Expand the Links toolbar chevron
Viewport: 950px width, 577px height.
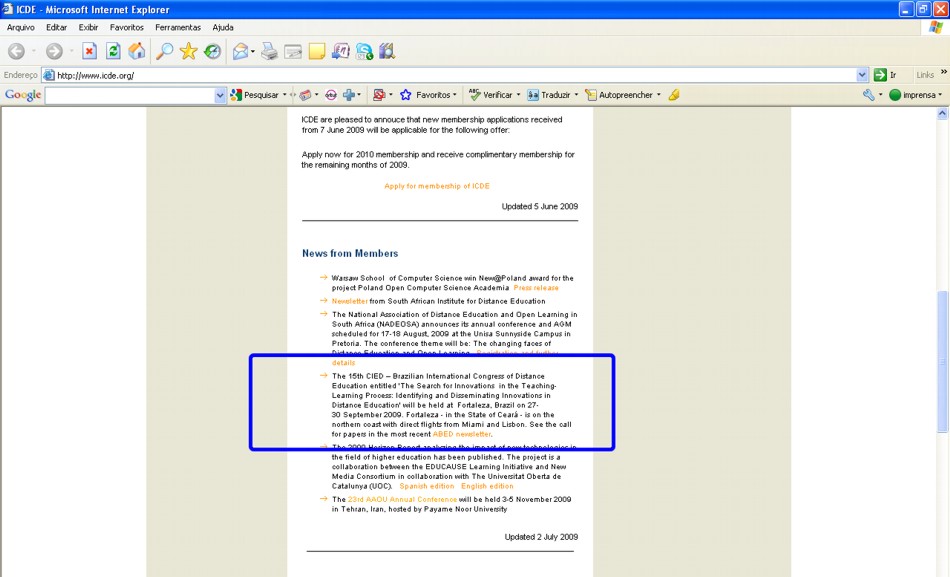click(x=943, y=72)
